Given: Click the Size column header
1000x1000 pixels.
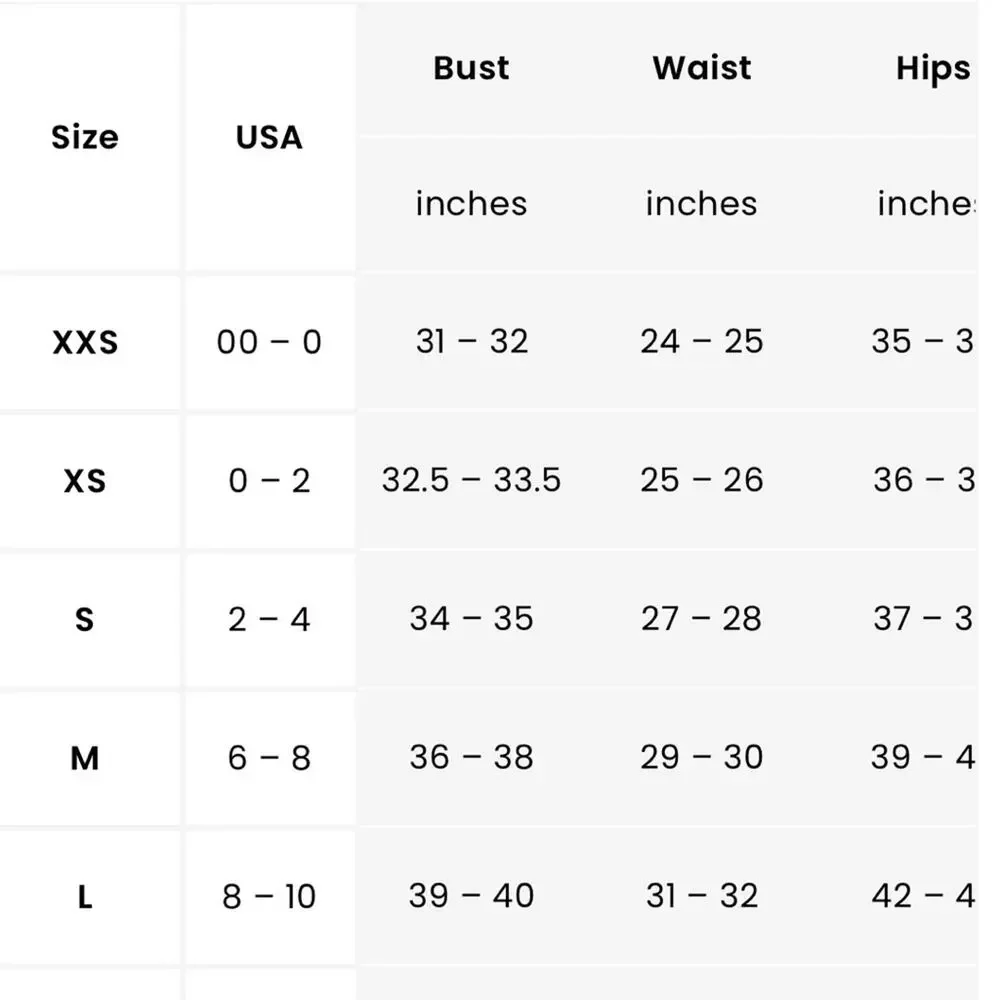Looking at the screenshot, I should tap(85, 137).
